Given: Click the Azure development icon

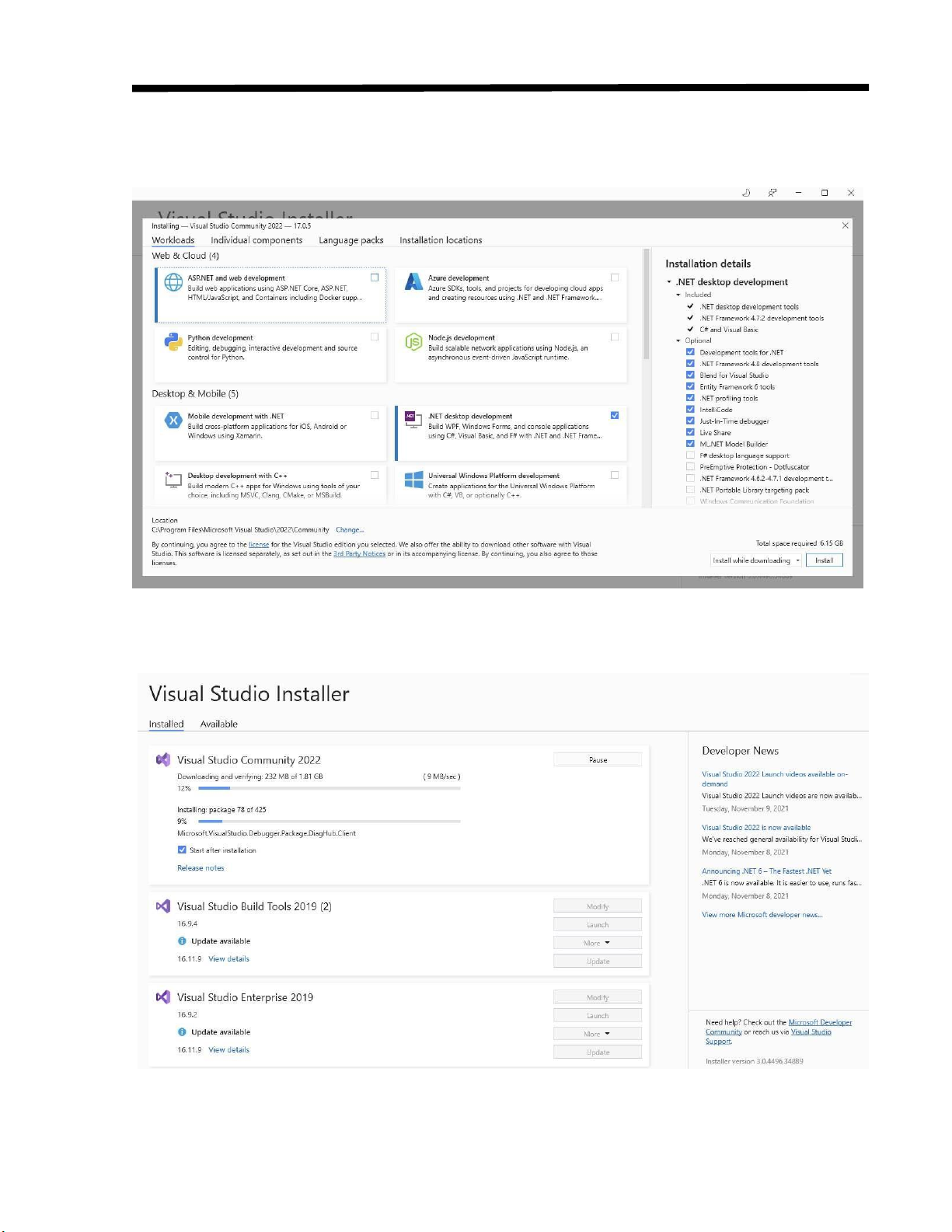Looking at the screenshot, I should (x=413, y=282).
